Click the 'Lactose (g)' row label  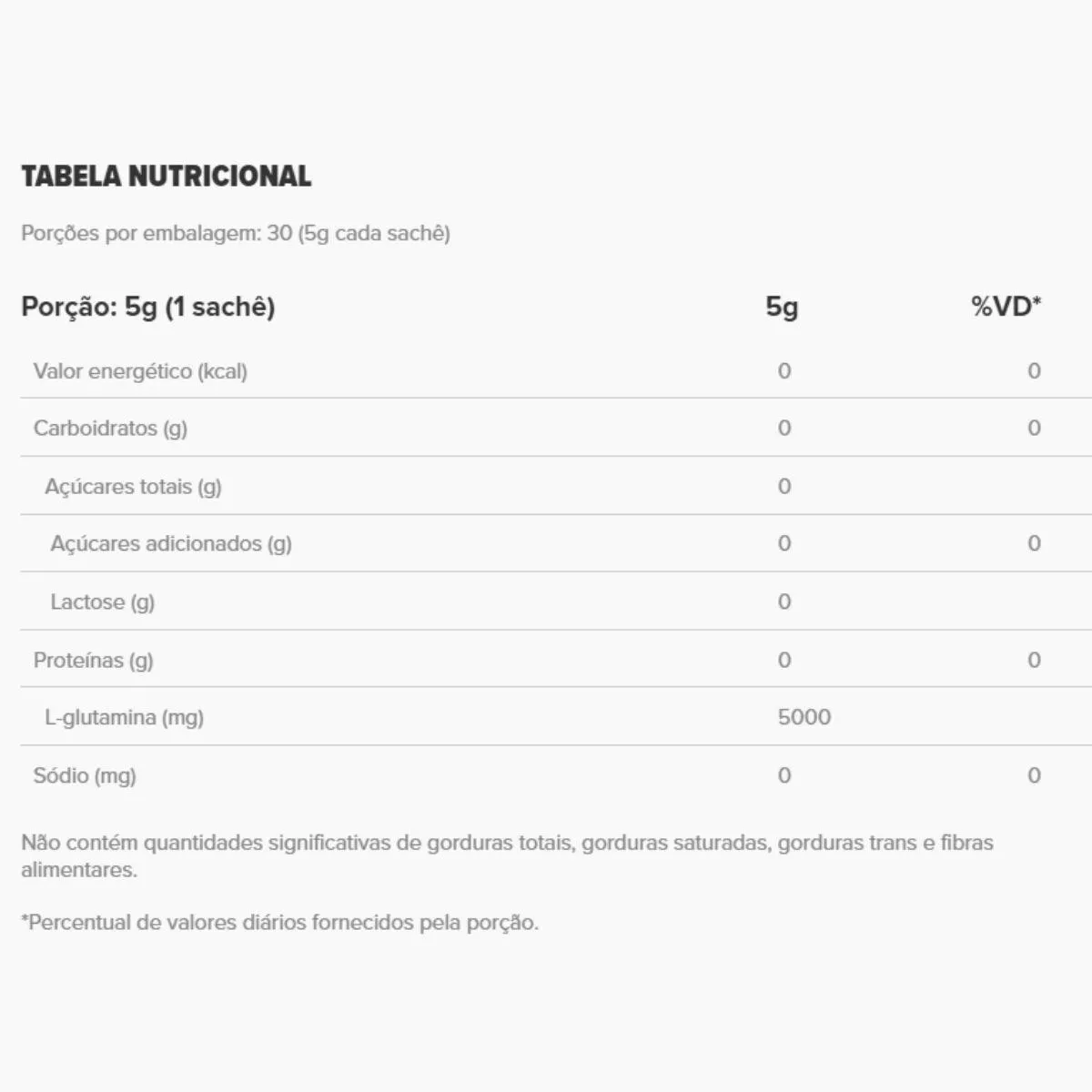[x=103, y=602]
